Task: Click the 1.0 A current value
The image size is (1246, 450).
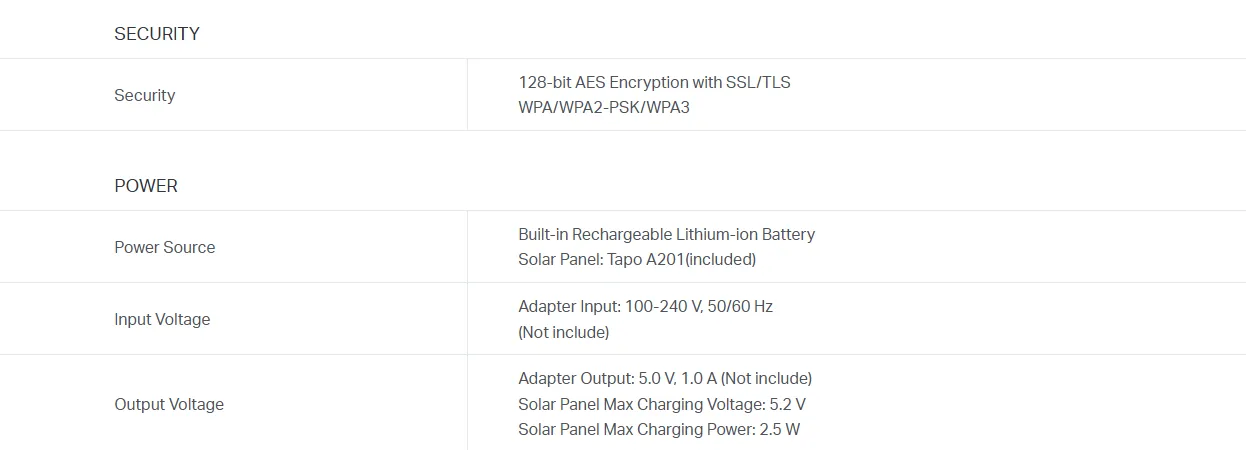Action: (x=699, y=378)
